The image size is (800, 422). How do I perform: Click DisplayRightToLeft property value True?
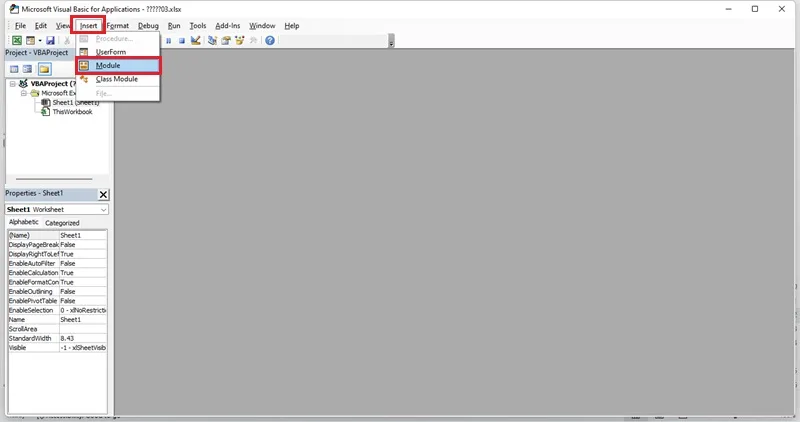tap(83, 254)
